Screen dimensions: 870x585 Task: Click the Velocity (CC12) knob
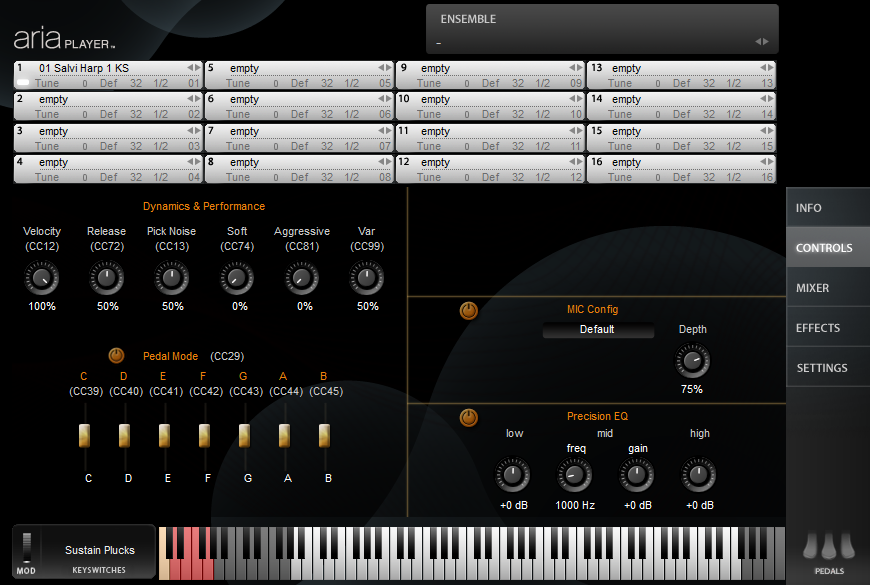pyautogui.click(x=42, y=278)
